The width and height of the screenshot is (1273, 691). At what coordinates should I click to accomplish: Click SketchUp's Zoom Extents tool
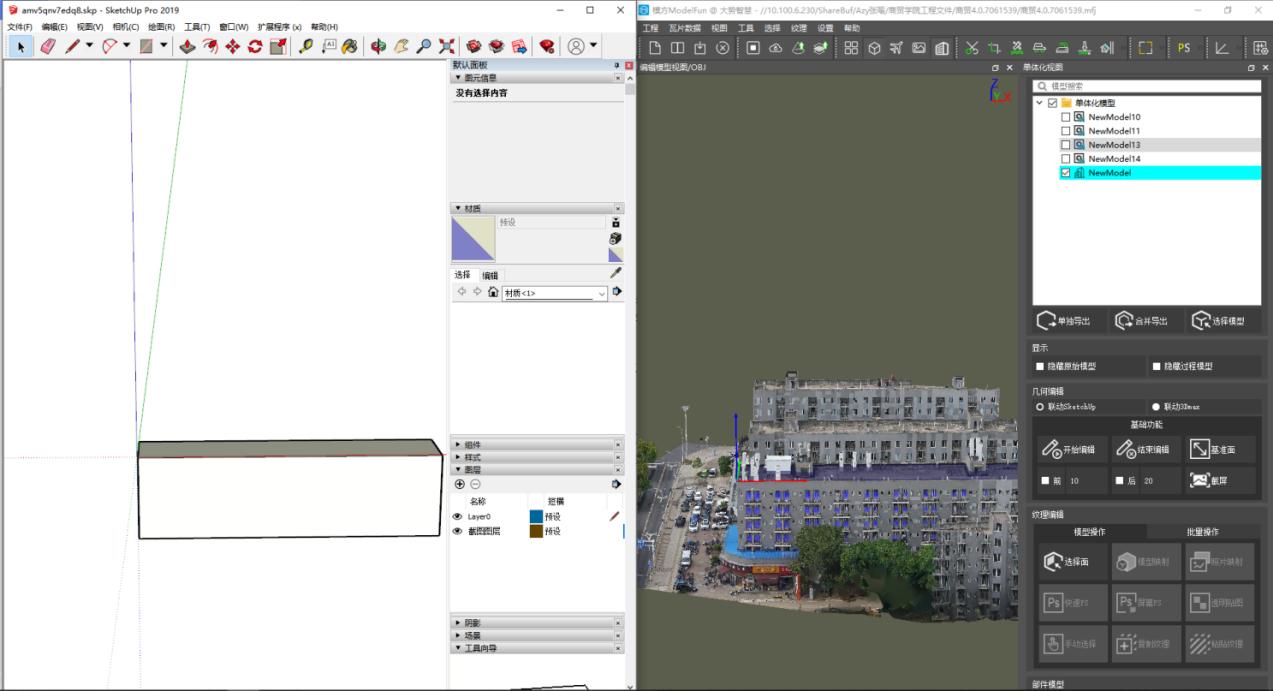pos(446,46)
